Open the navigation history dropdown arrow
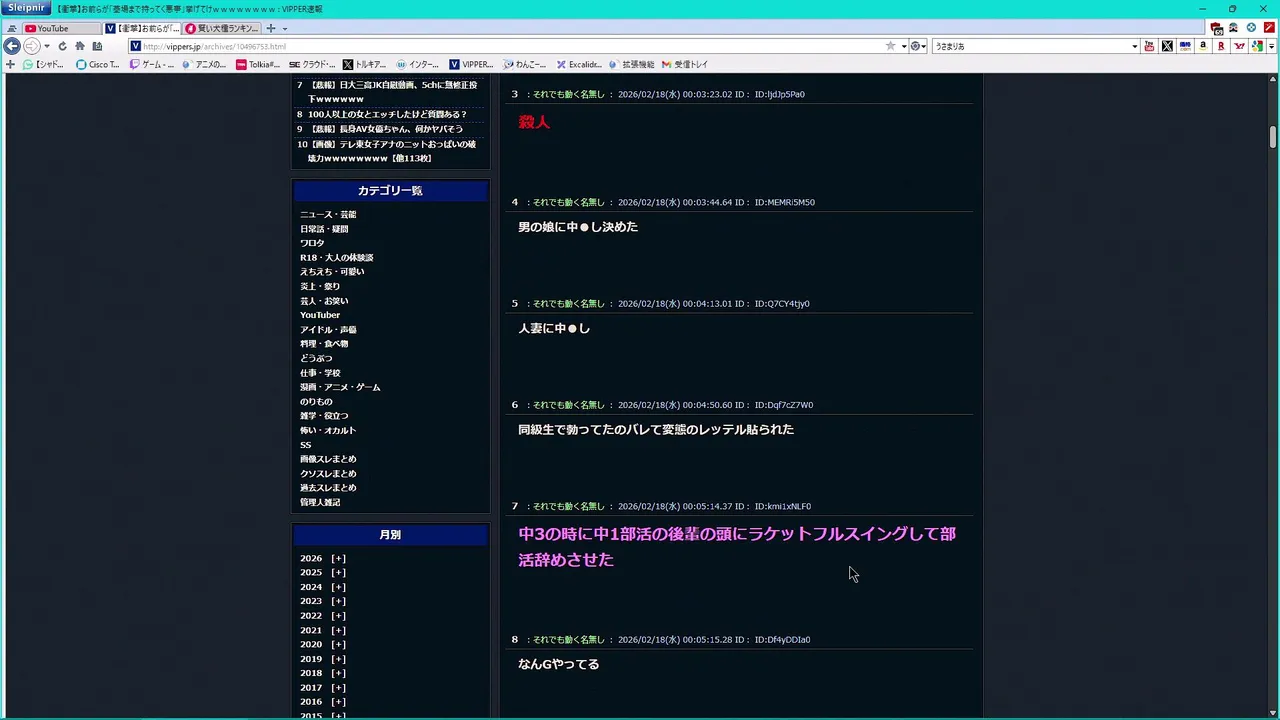This screenshot has height=720, width=1280. [x=47, y=46]
